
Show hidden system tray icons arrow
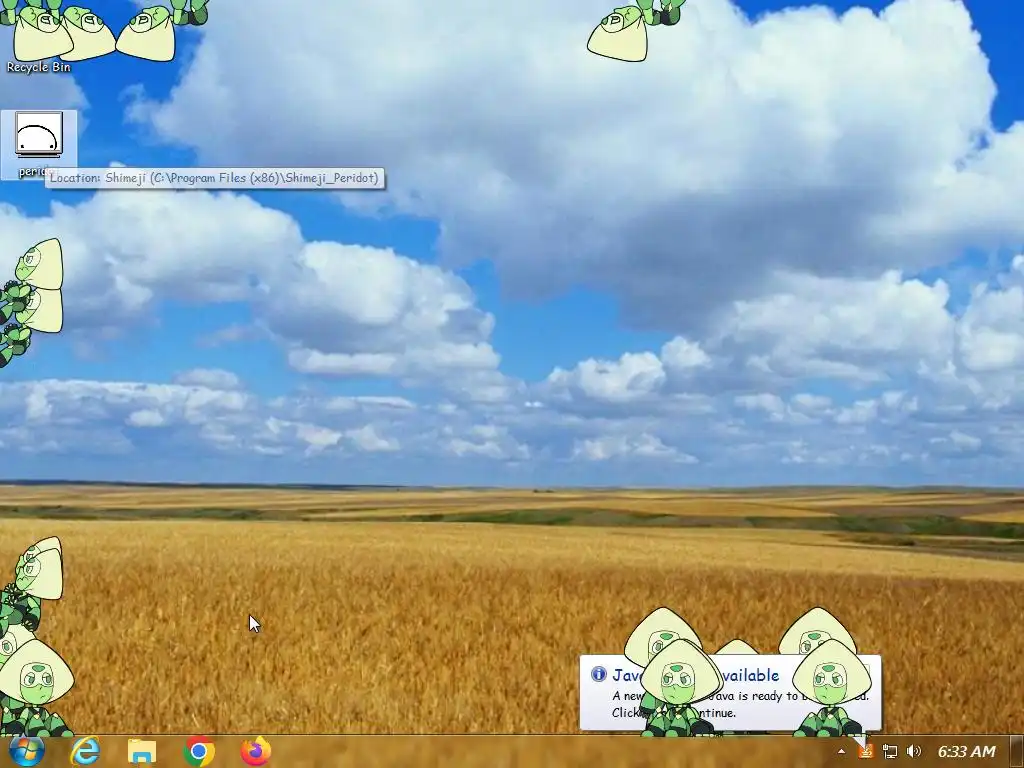pos(842,752)
